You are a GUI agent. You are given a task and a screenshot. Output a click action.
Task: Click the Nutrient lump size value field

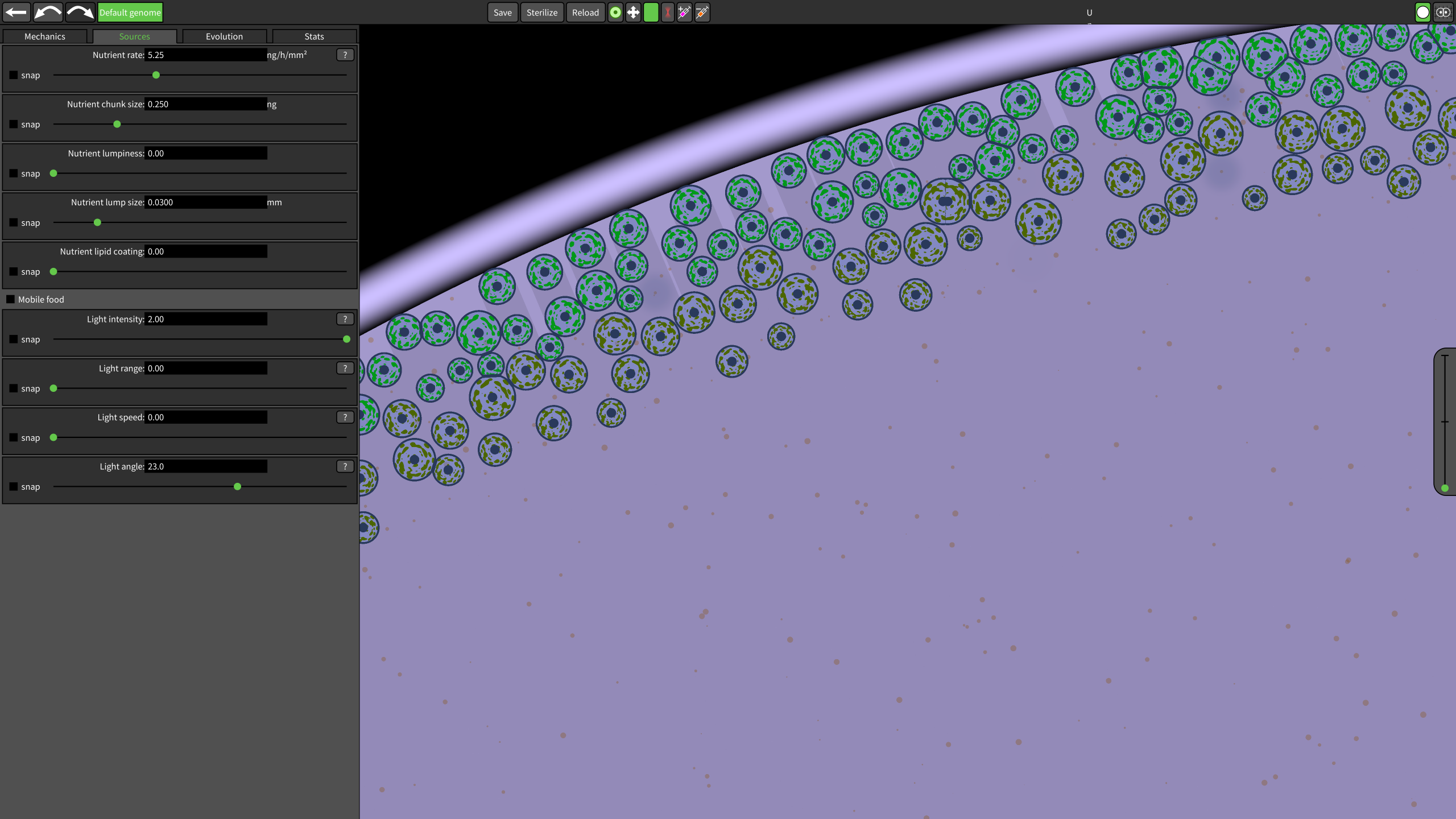(x=206, y=202)
